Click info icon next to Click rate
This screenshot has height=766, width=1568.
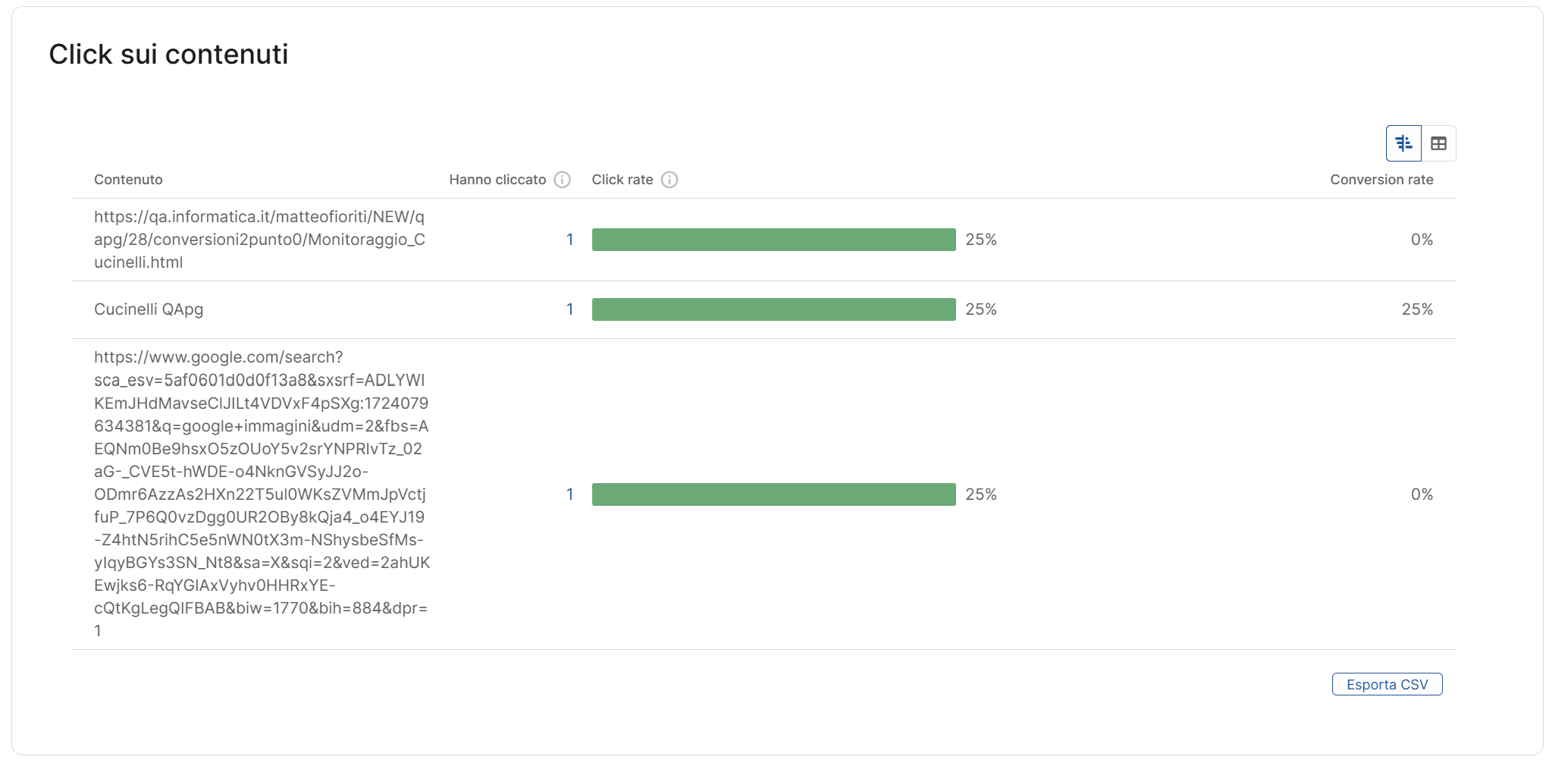pyautogui.click(x=670, y=180)
